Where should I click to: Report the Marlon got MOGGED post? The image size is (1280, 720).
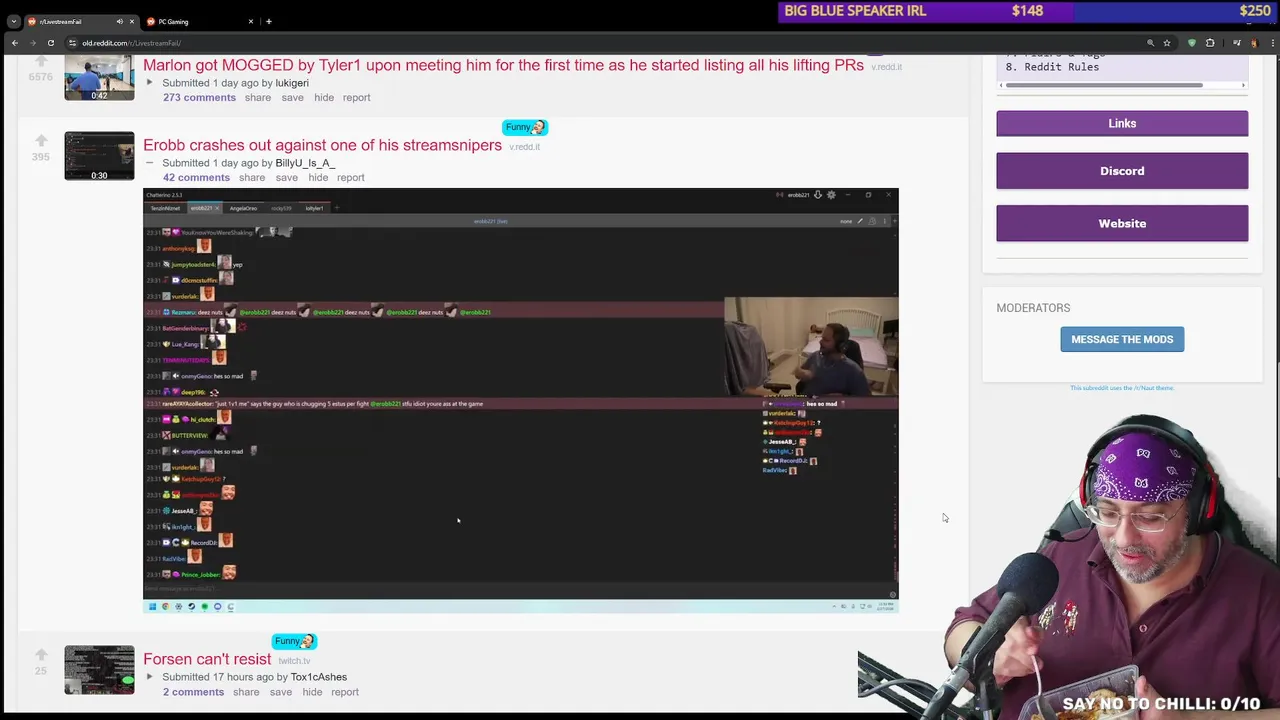(356, 97)
